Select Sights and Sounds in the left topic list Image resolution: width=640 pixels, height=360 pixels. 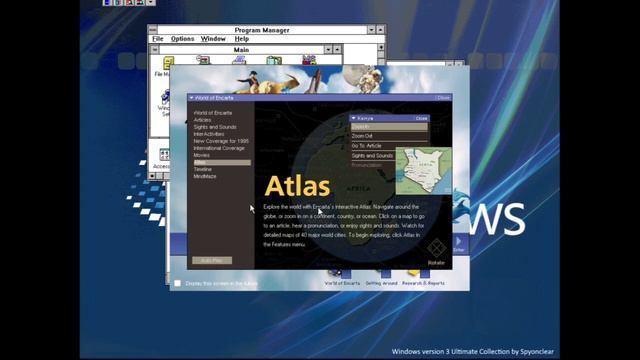coord(215,127)
